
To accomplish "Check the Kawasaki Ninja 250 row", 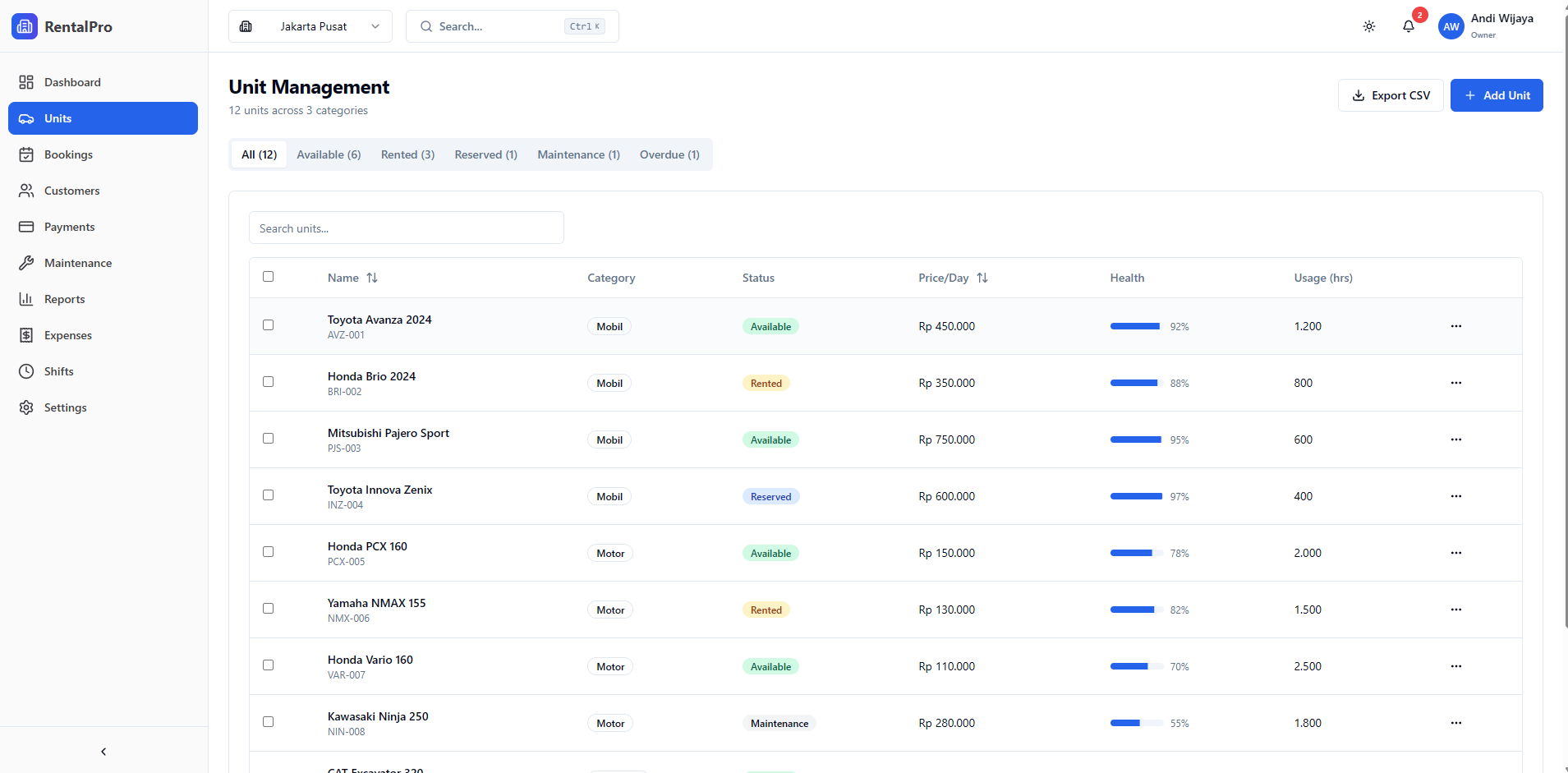I will [268, 721].
